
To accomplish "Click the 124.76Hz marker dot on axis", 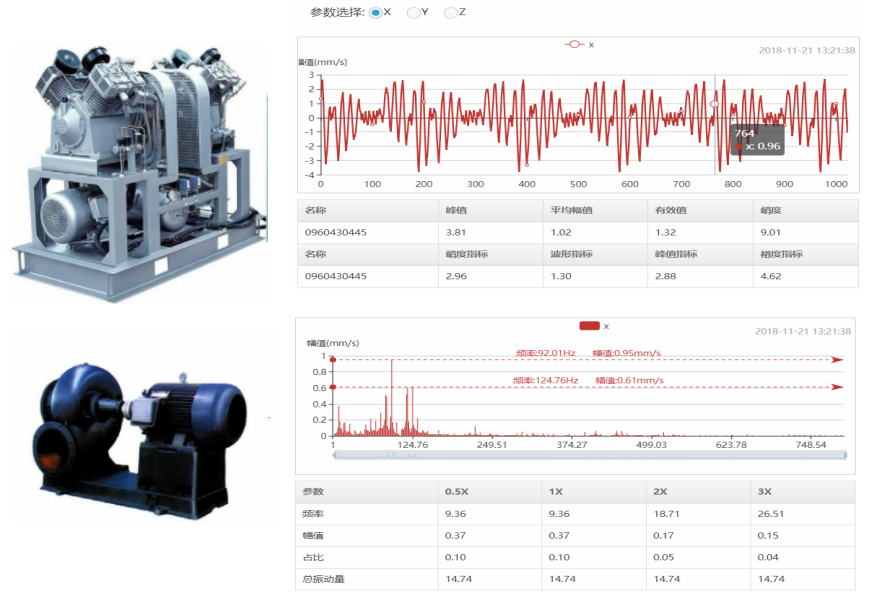I will 333,387.
